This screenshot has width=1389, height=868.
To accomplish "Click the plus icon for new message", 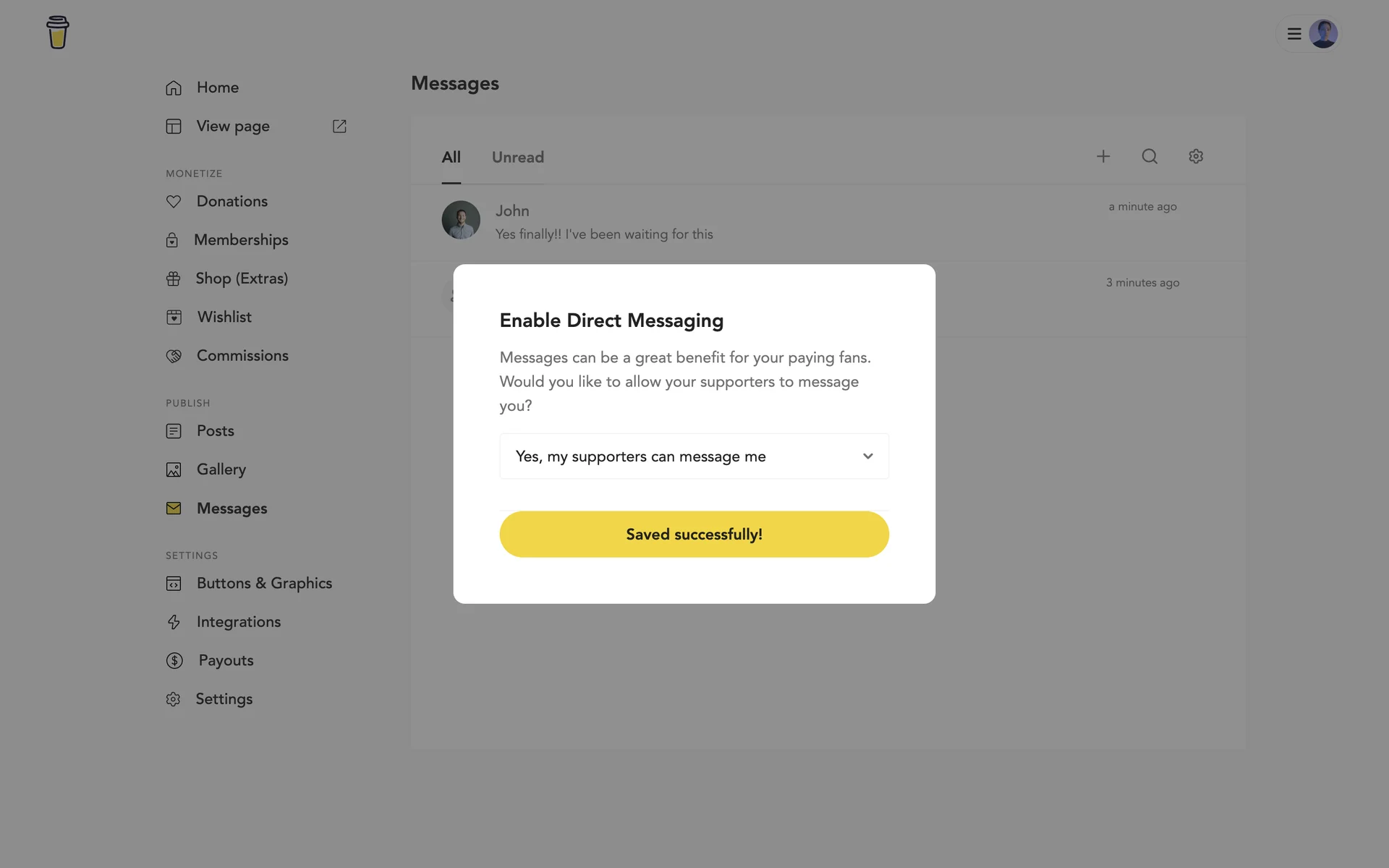I will click(x=1103, y=156).
